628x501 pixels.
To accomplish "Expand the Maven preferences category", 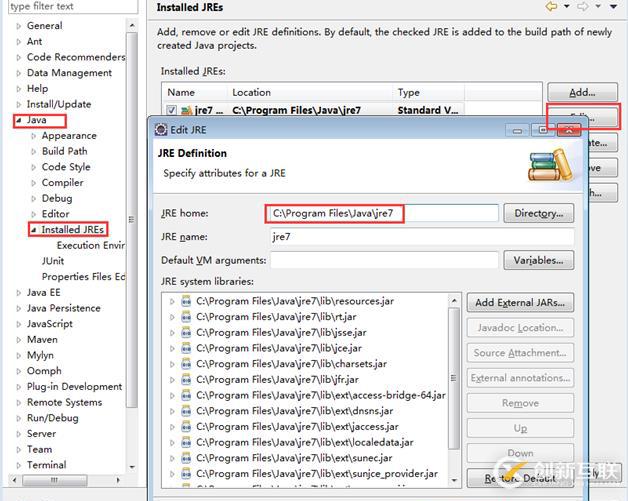I will pyautogui.click(x=18, y=340).
